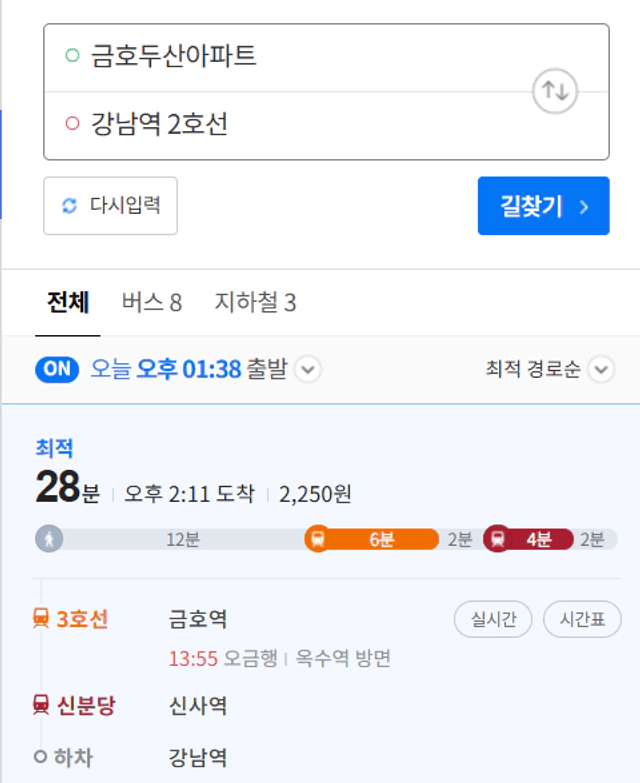Select the 전체 tab
The width and height of the screenshot is (640, 783).
pyautogui.click(x=68, y=302)
